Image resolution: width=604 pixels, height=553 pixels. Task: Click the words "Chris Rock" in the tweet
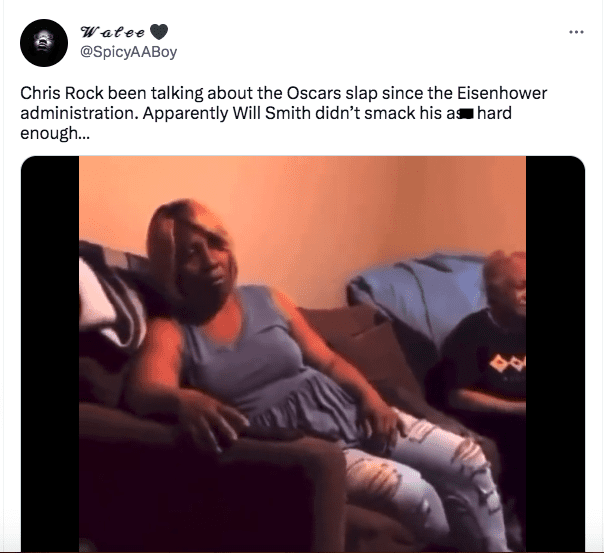point(62,93)
